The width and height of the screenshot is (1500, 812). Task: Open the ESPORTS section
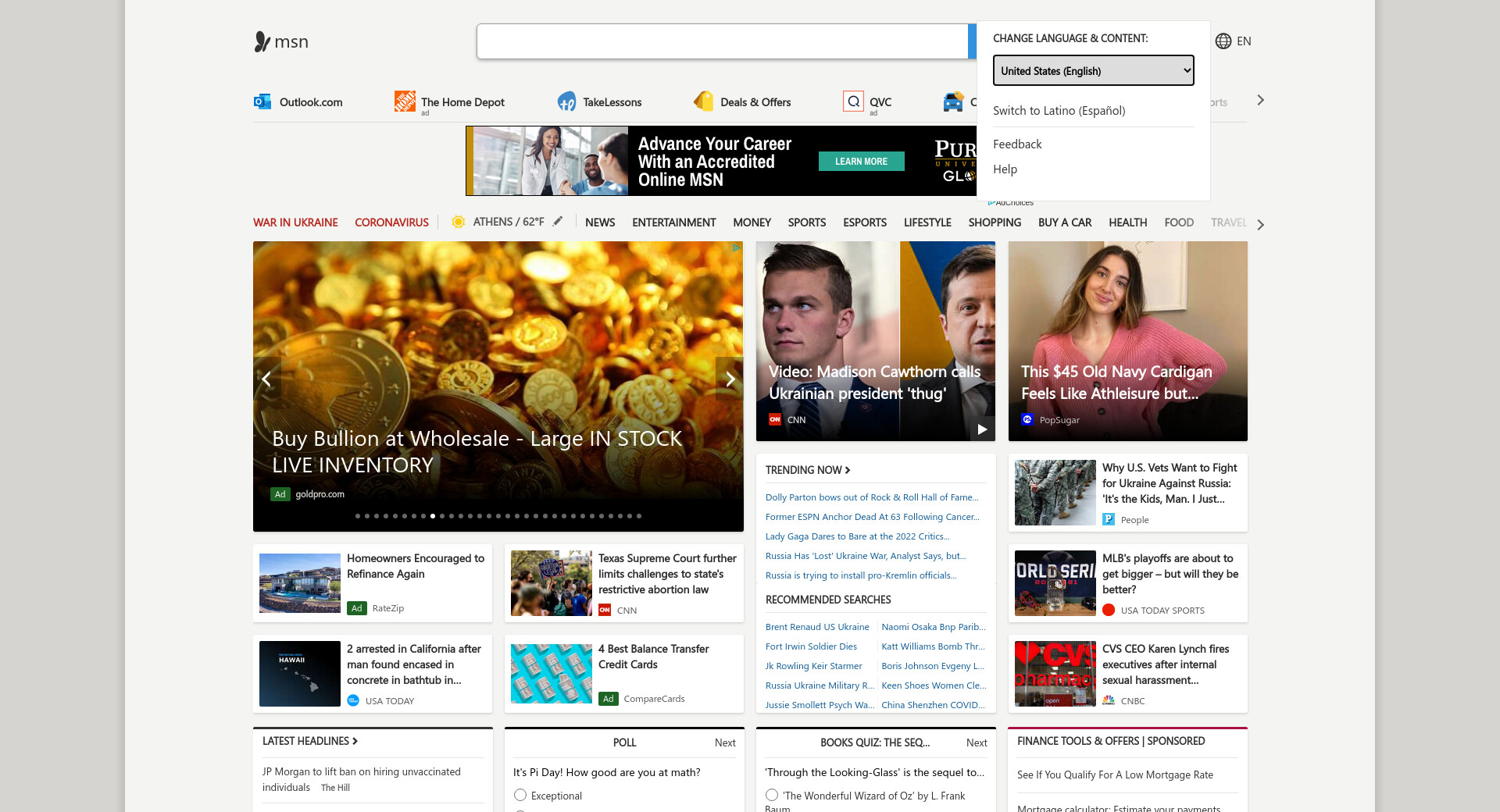[x=865, y=223]
